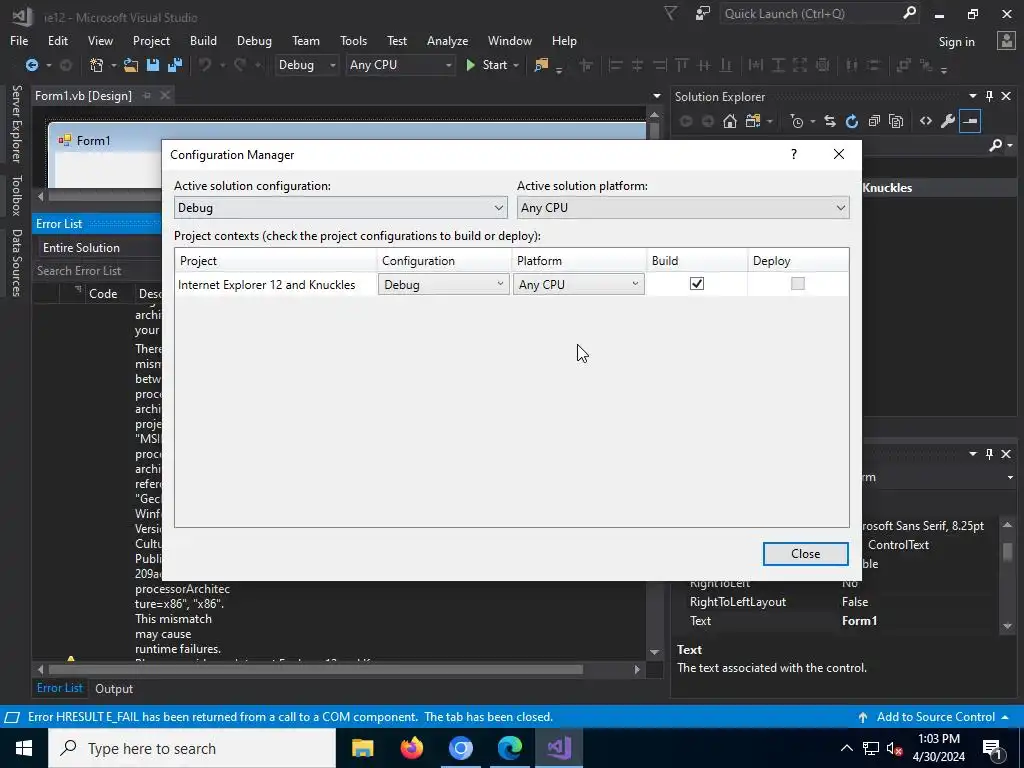This screenshot has height=768, width=1024.
Task: Click the Type here to search box
Action: pos(192,748)
